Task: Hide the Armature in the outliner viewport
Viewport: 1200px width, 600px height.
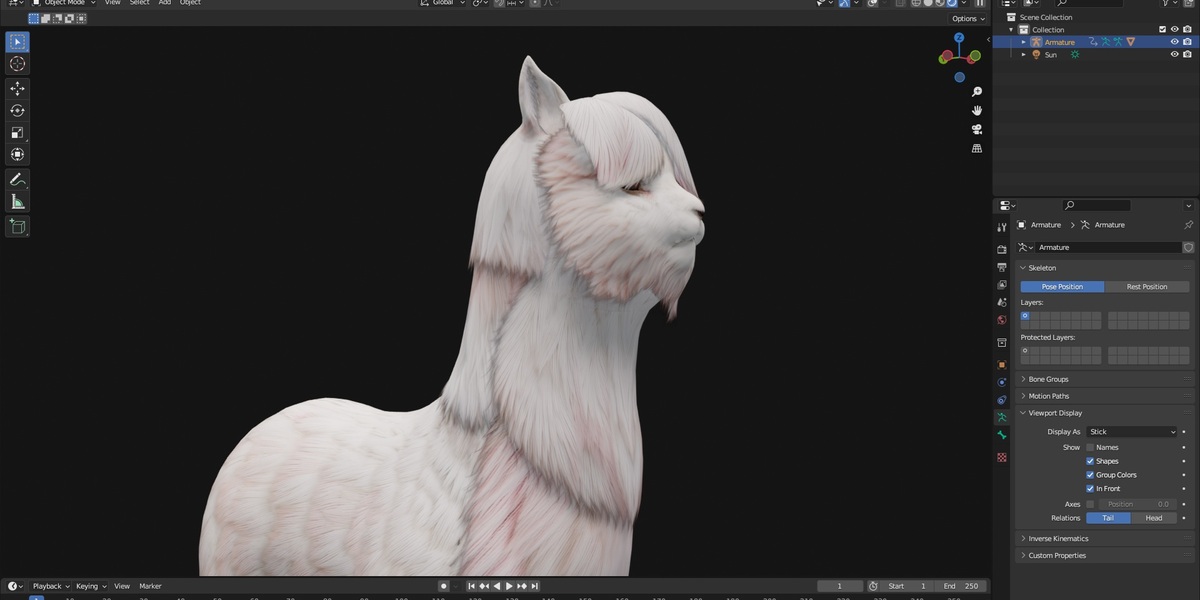Action: 1175,42
